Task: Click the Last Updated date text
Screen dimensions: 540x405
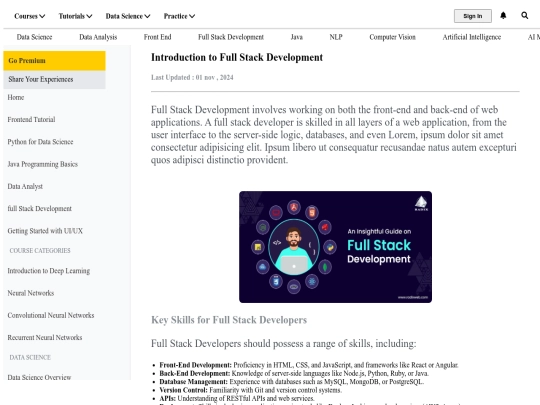Action: 192,77
